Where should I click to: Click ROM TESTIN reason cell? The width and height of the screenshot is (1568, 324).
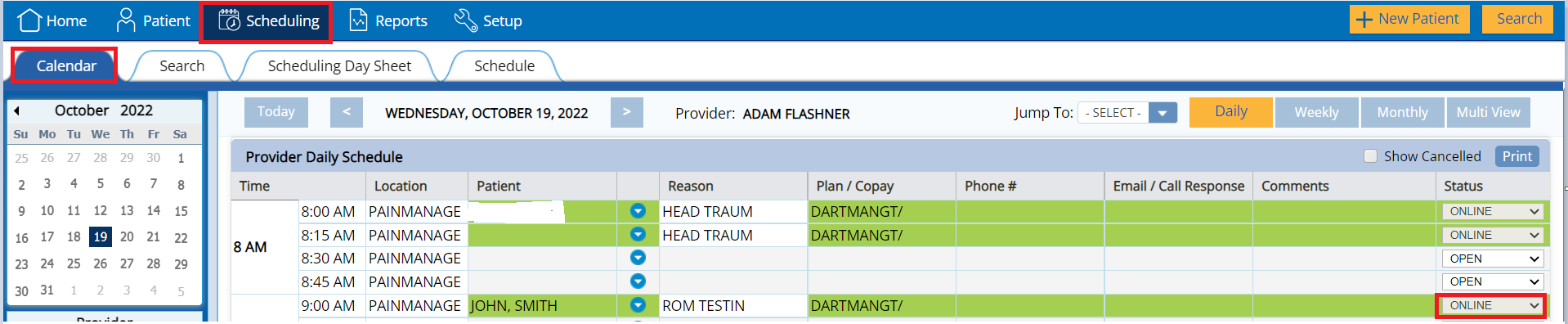(x=732, y=306)
